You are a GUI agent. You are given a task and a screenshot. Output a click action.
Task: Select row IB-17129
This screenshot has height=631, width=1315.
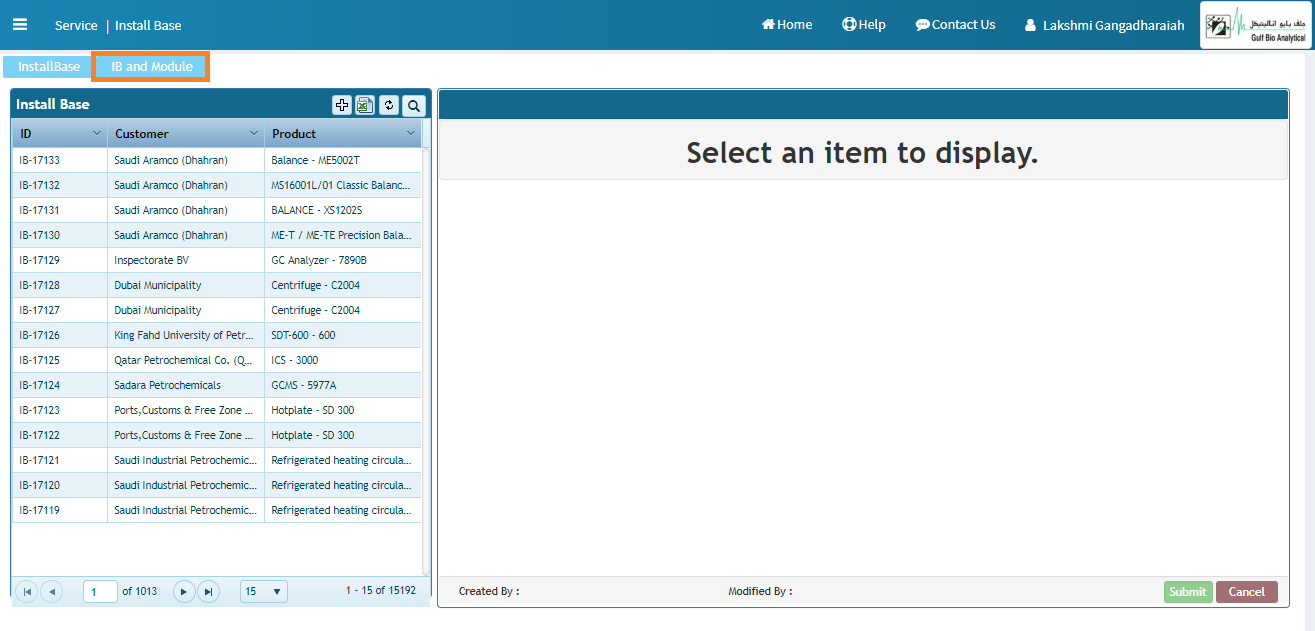pyautogui.click(x=217, y=260)
